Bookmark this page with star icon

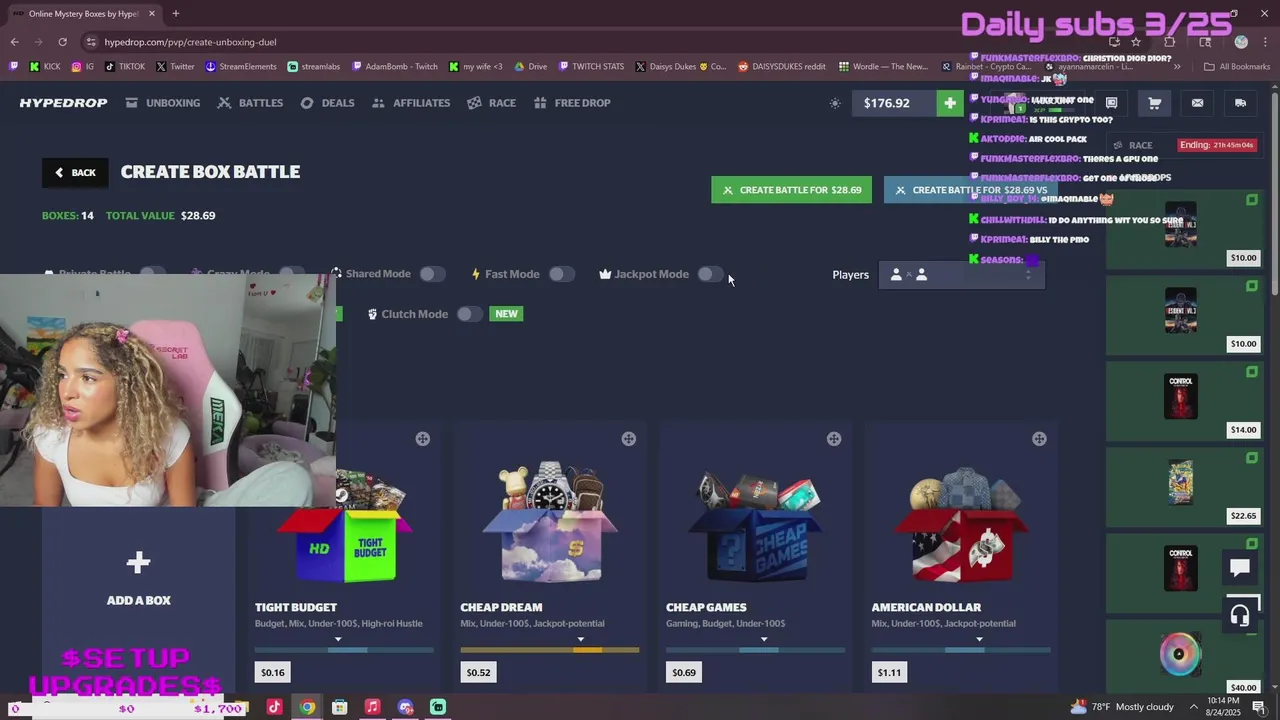click(1136, 42)
